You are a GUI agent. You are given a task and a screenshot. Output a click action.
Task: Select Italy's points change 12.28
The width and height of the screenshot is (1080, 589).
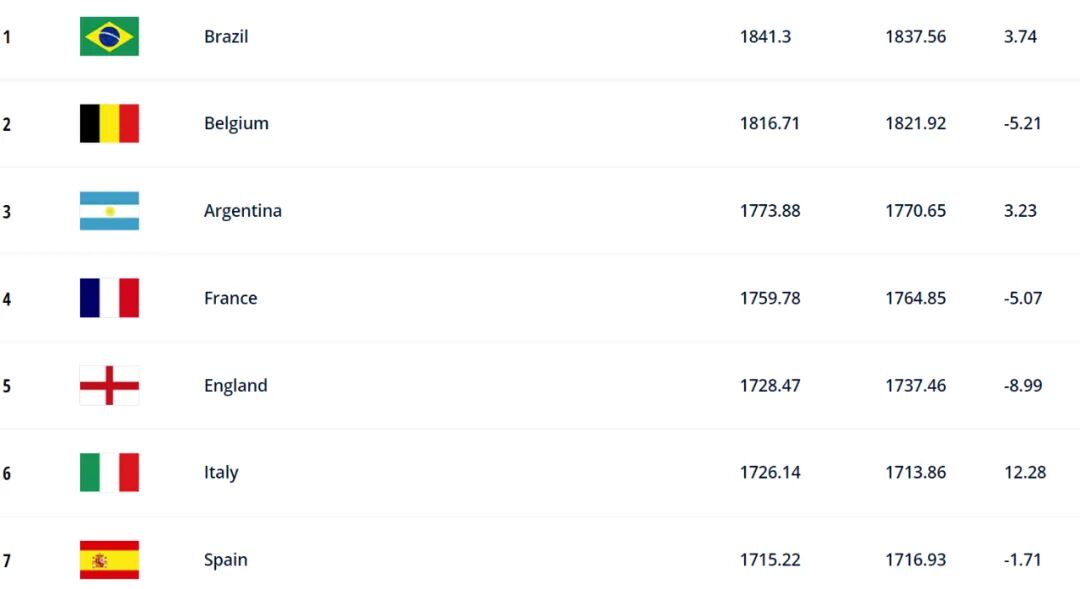(1025, 473)
